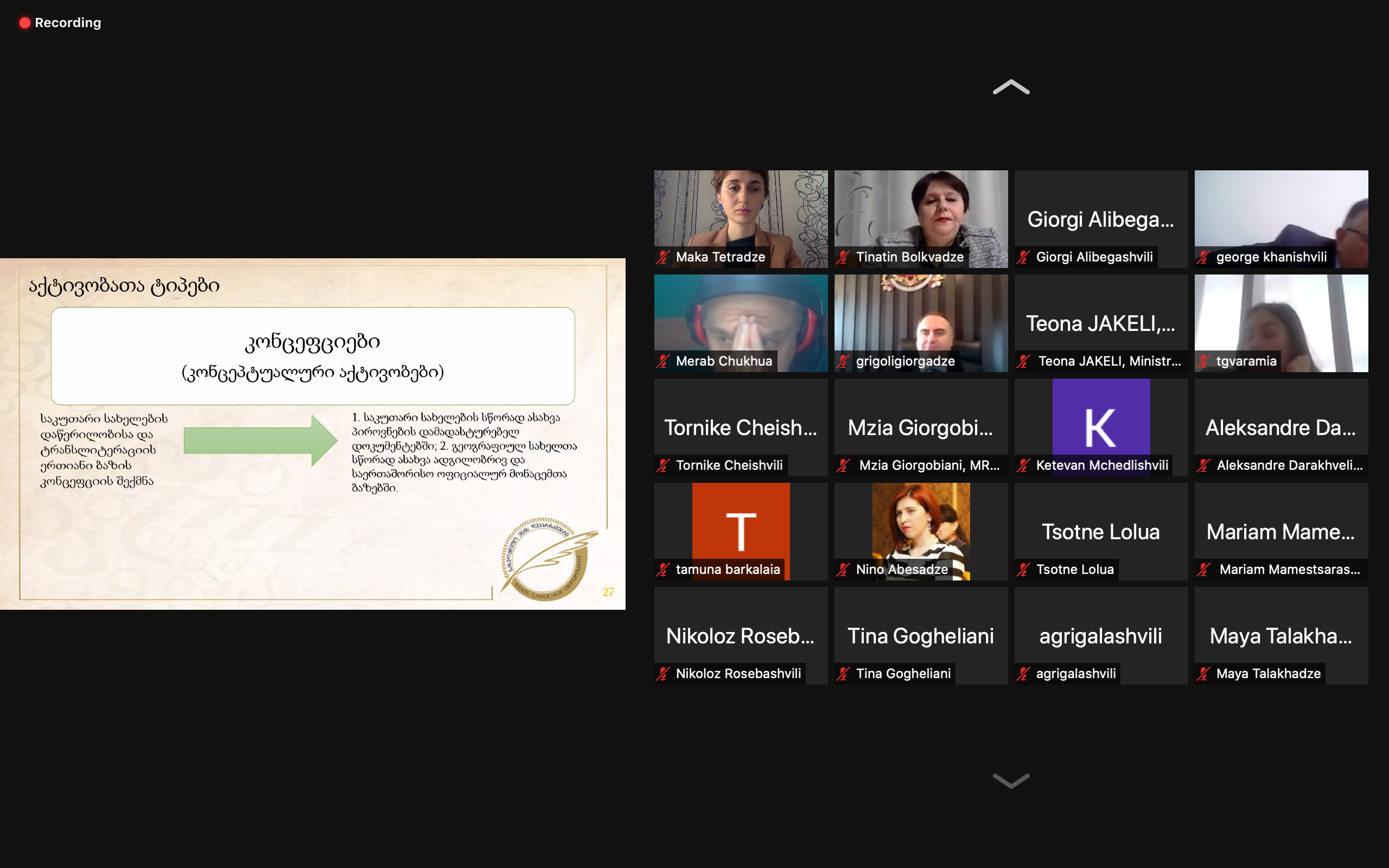Click Maka Tetradze's muted microphone icon
Viewport: 1389px width, 868px height.
(x=664, y=257)
